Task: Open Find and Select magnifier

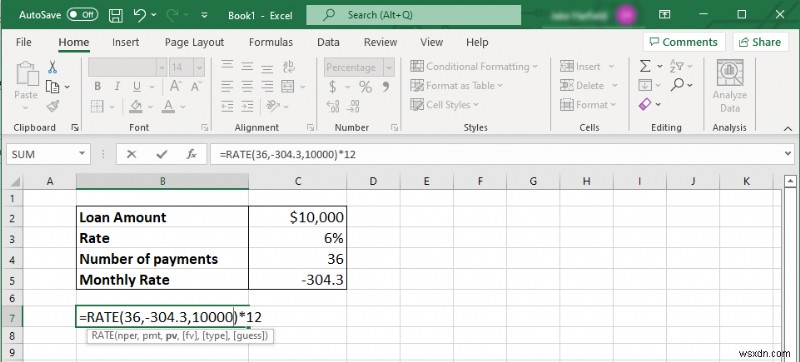Action: (678, 85)
